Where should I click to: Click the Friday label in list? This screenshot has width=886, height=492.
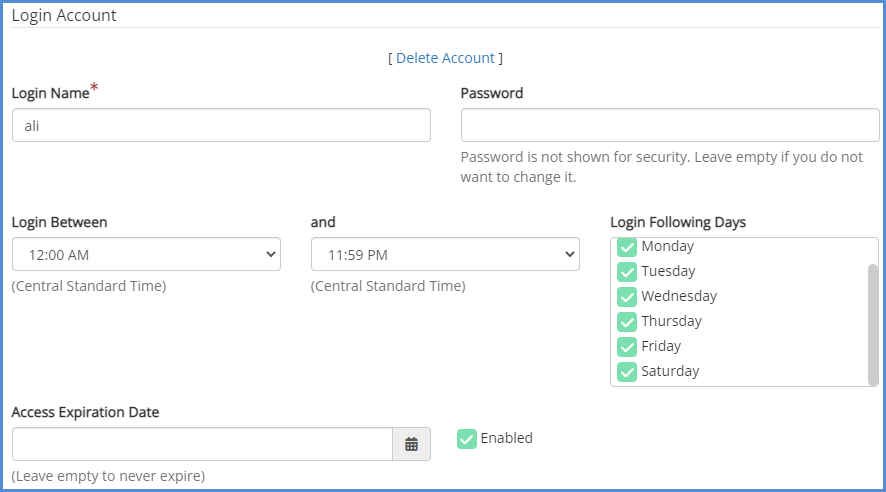(x=660, y=346)
